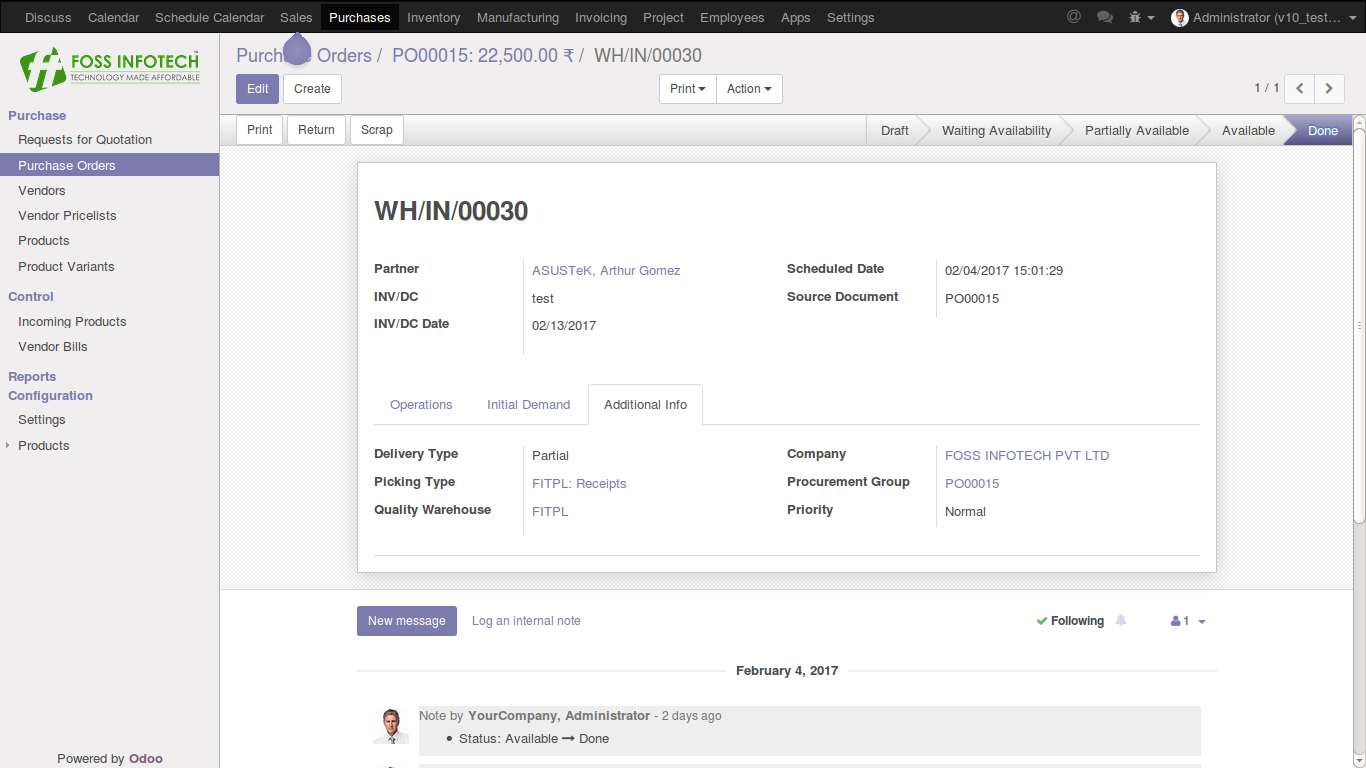Switch to the Operations tab
This screenshot has height=768, width=1366.
coord(421,405)
